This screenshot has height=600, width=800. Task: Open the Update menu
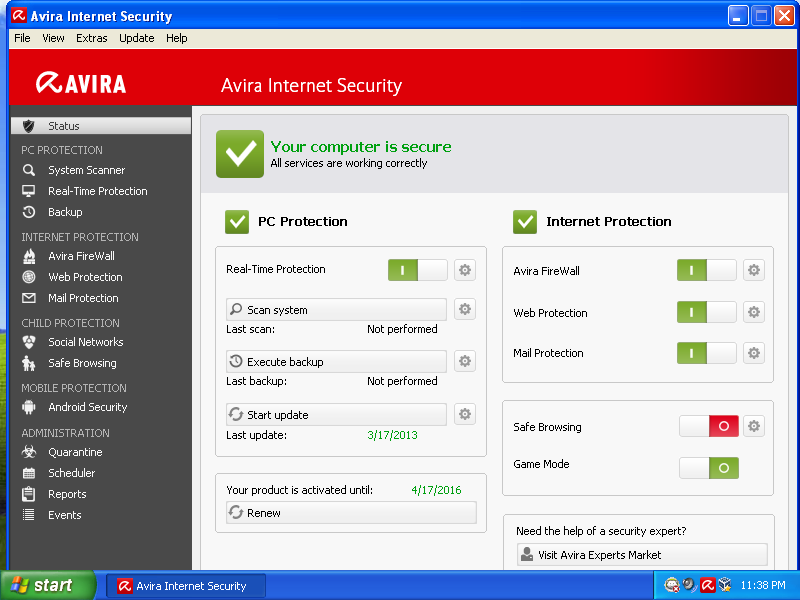[x=136, y=38]
